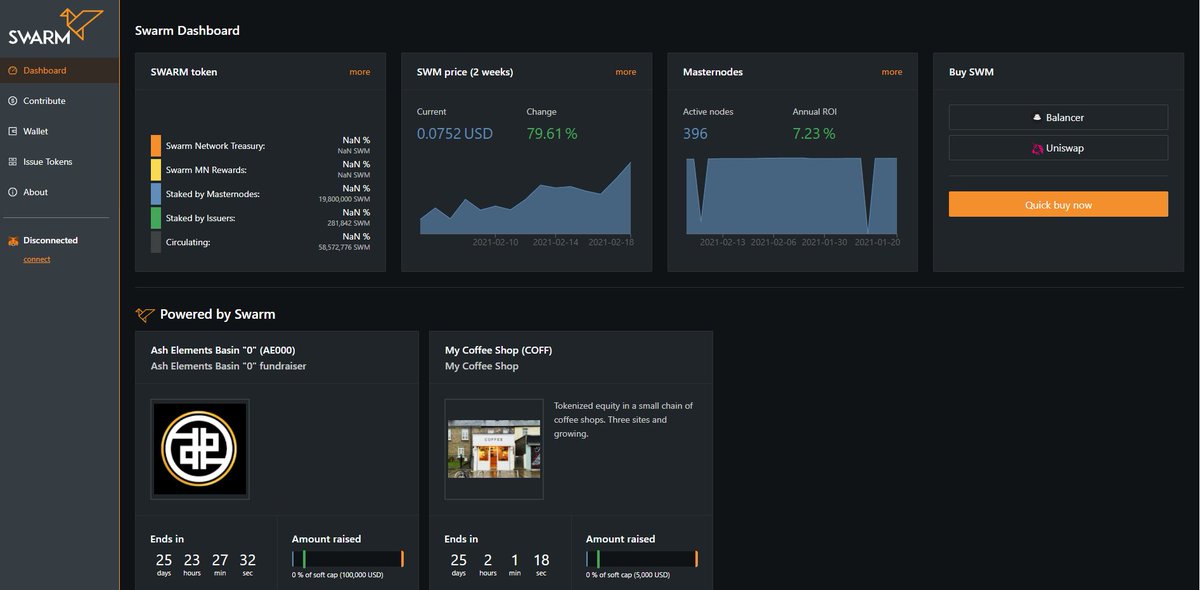Click the Disconnected wallet status icon

[13, 241]
